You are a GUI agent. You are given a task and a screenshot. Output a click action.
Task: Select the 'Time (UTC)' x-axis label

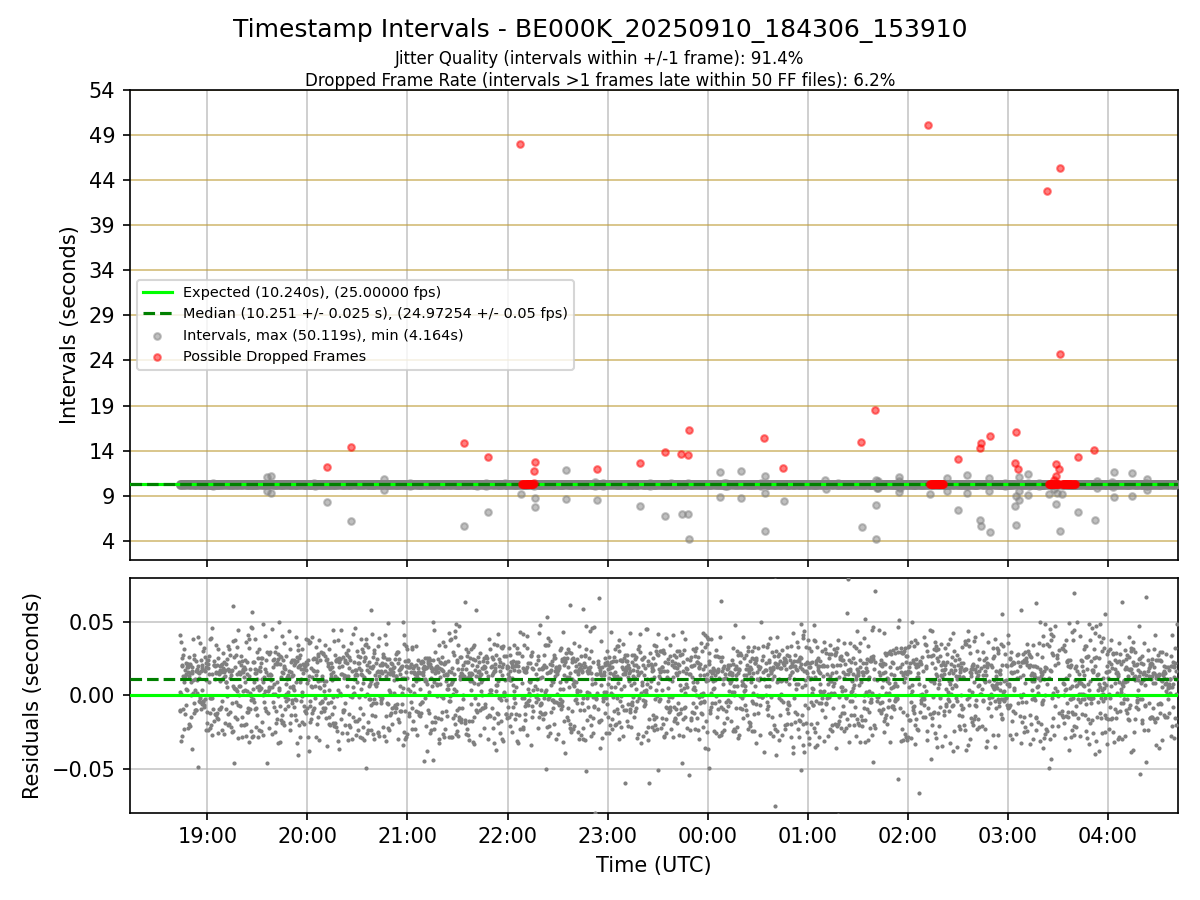pyautogui.click(x=654, y=865)
